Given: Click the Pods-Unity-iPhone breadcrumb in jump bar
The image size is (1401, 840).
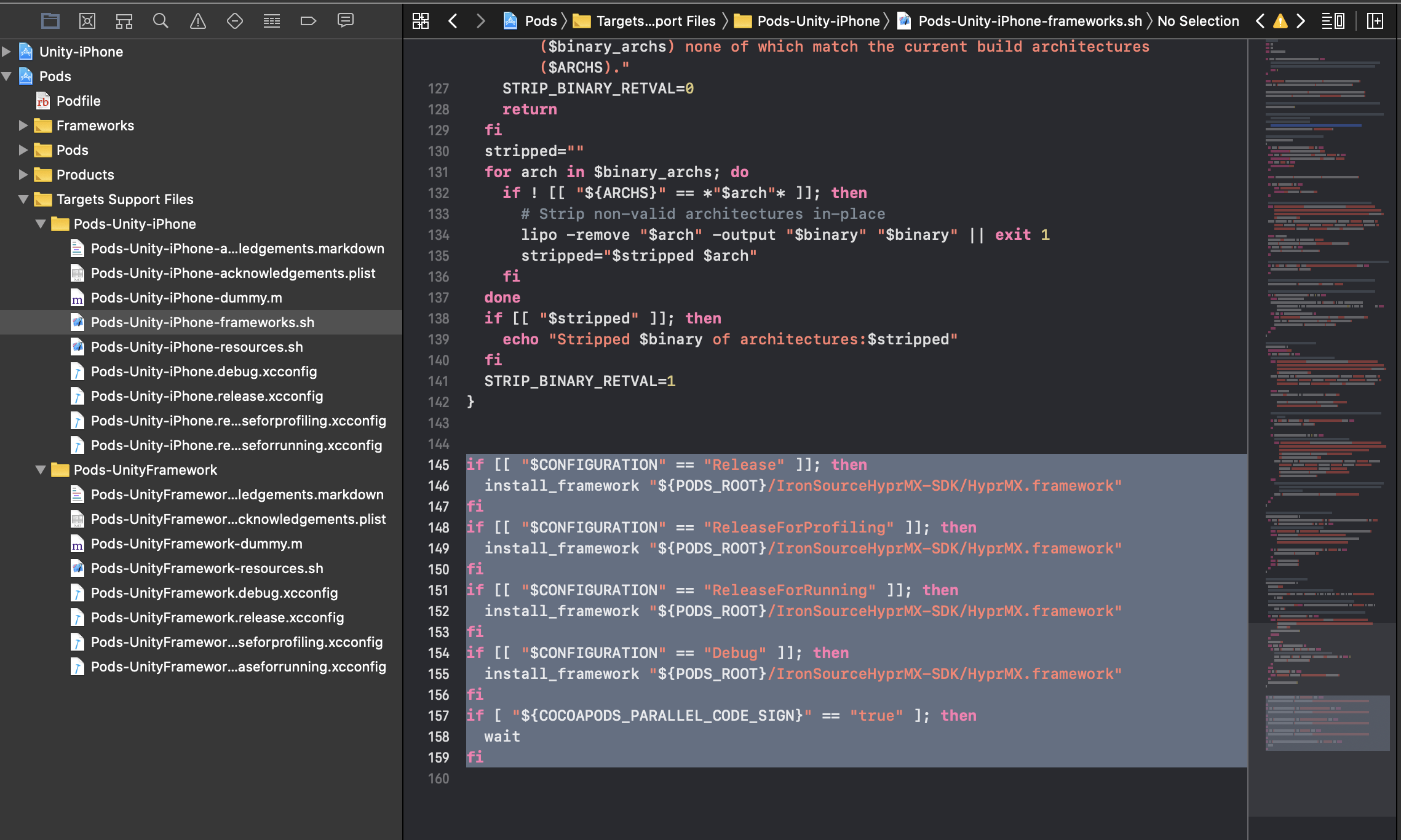Looking at the screenshot, I should [818, 21].
